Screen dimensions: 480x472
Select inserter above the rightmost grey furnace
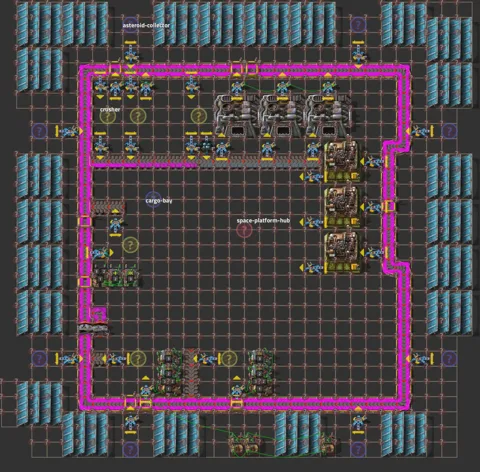(x=328, y=87)
